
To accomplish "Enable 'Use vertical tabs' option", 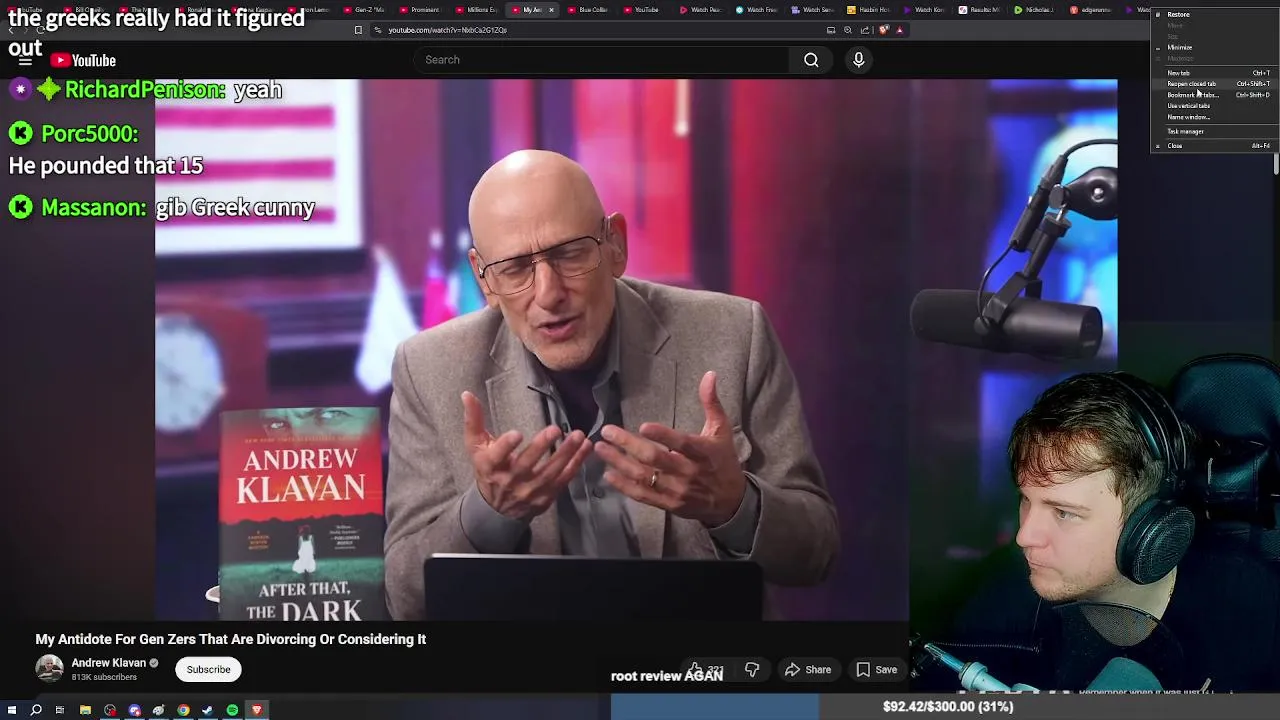I will [x=1213, y=106].
